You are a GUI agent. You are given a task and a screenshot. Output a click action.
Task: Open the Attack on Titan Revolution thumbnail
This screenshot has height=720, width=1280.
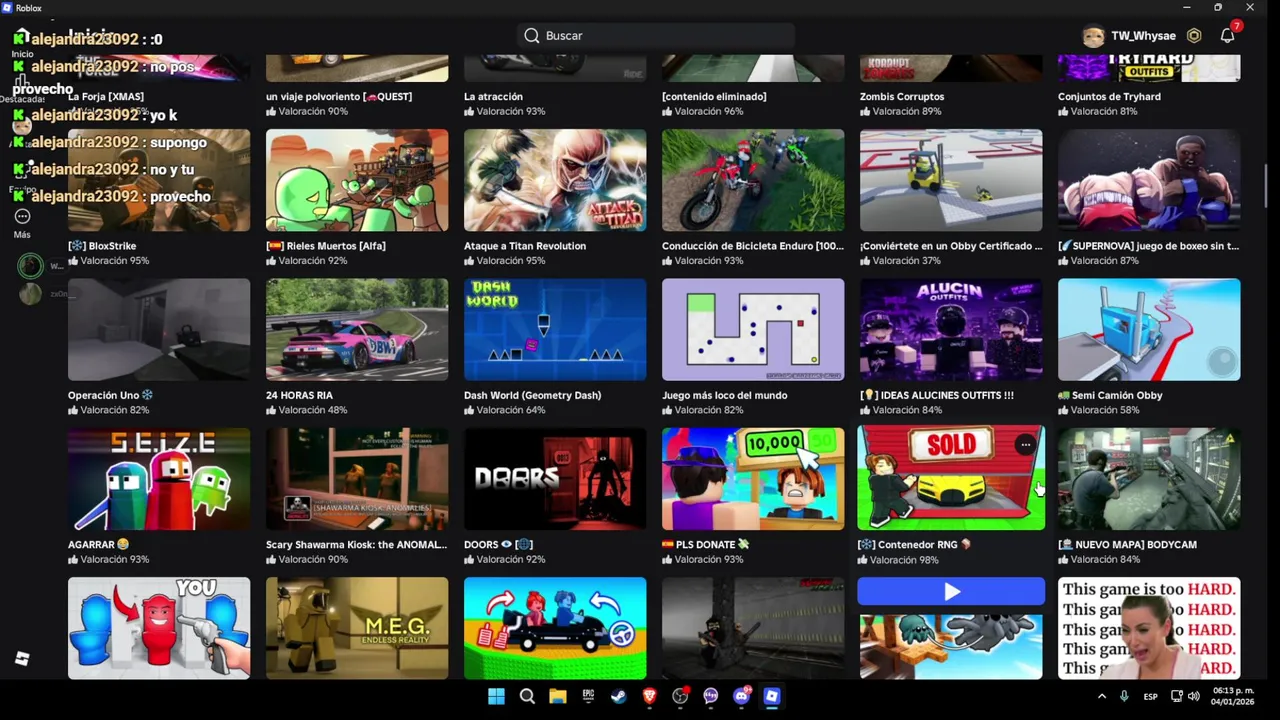[555, 180]
